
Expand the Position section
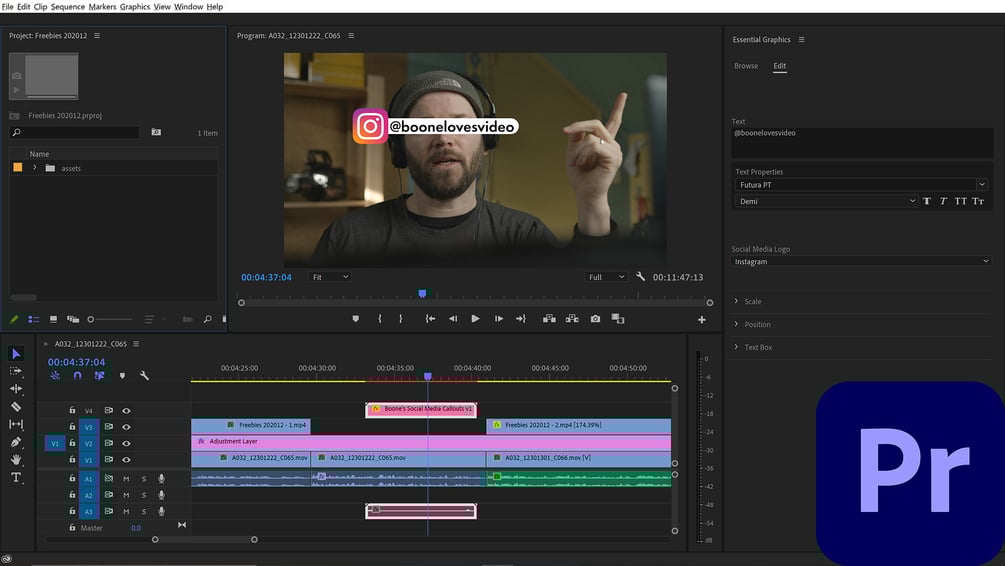(x=736, y=324)
